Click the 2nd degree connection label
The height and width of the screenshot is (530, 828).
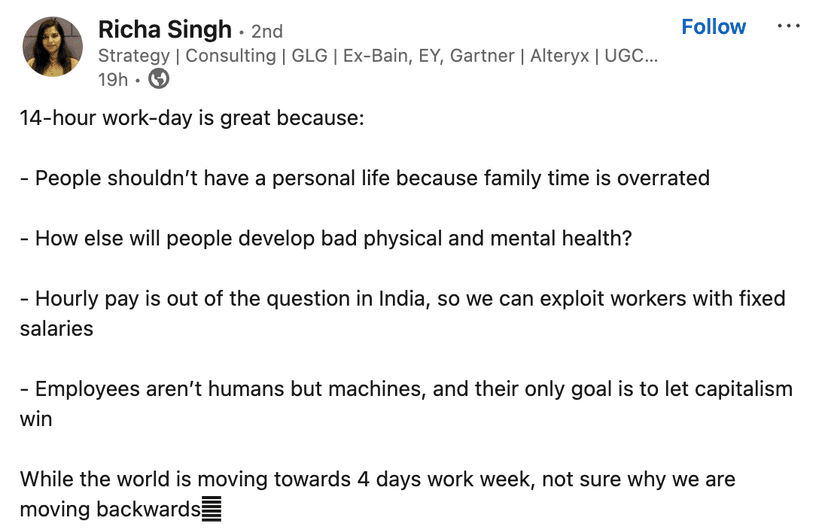pos(267,31)
